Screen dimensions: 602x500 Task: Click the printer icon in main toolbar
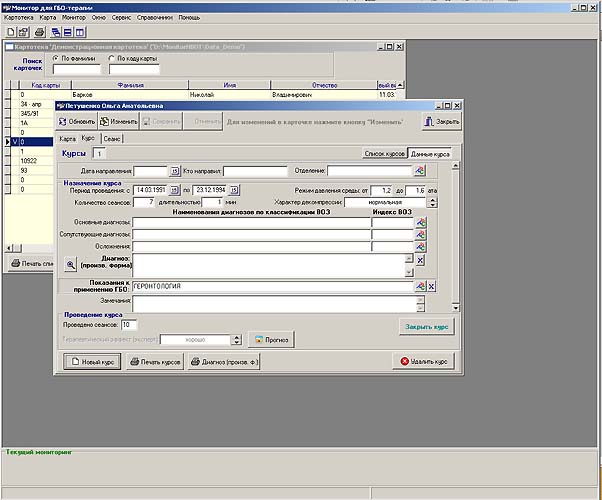pyautogui.click(x=39, y=32)
